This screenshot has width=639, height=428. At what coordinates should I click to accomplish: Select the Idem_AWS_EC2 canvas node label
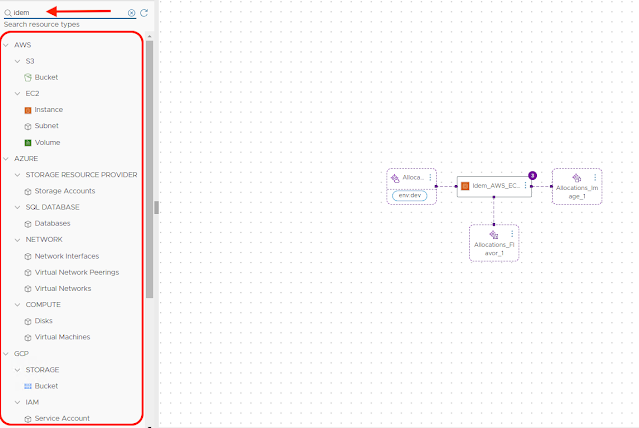point(496,186)
